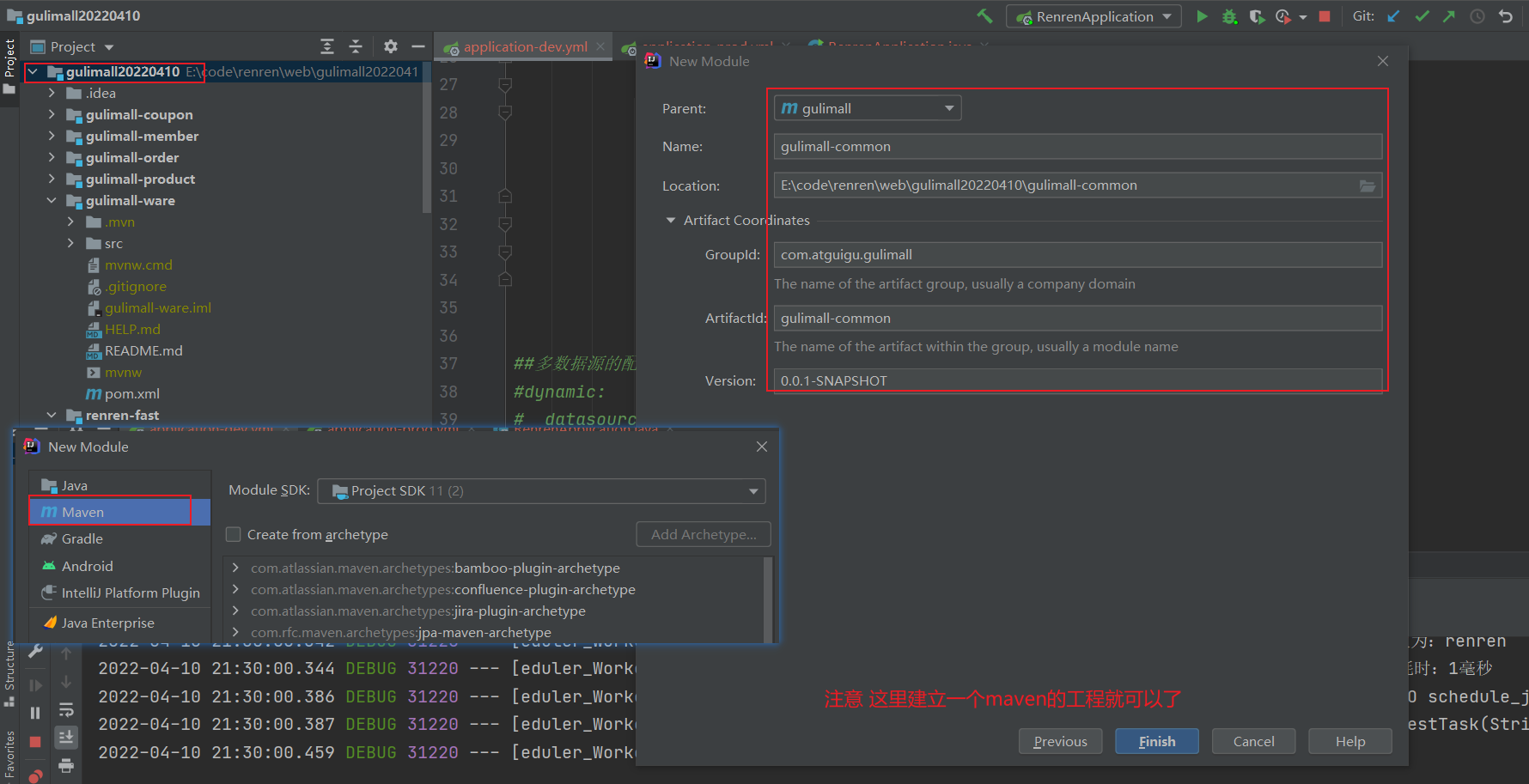Select Java Enterprise module type

(x=120, y=623)
